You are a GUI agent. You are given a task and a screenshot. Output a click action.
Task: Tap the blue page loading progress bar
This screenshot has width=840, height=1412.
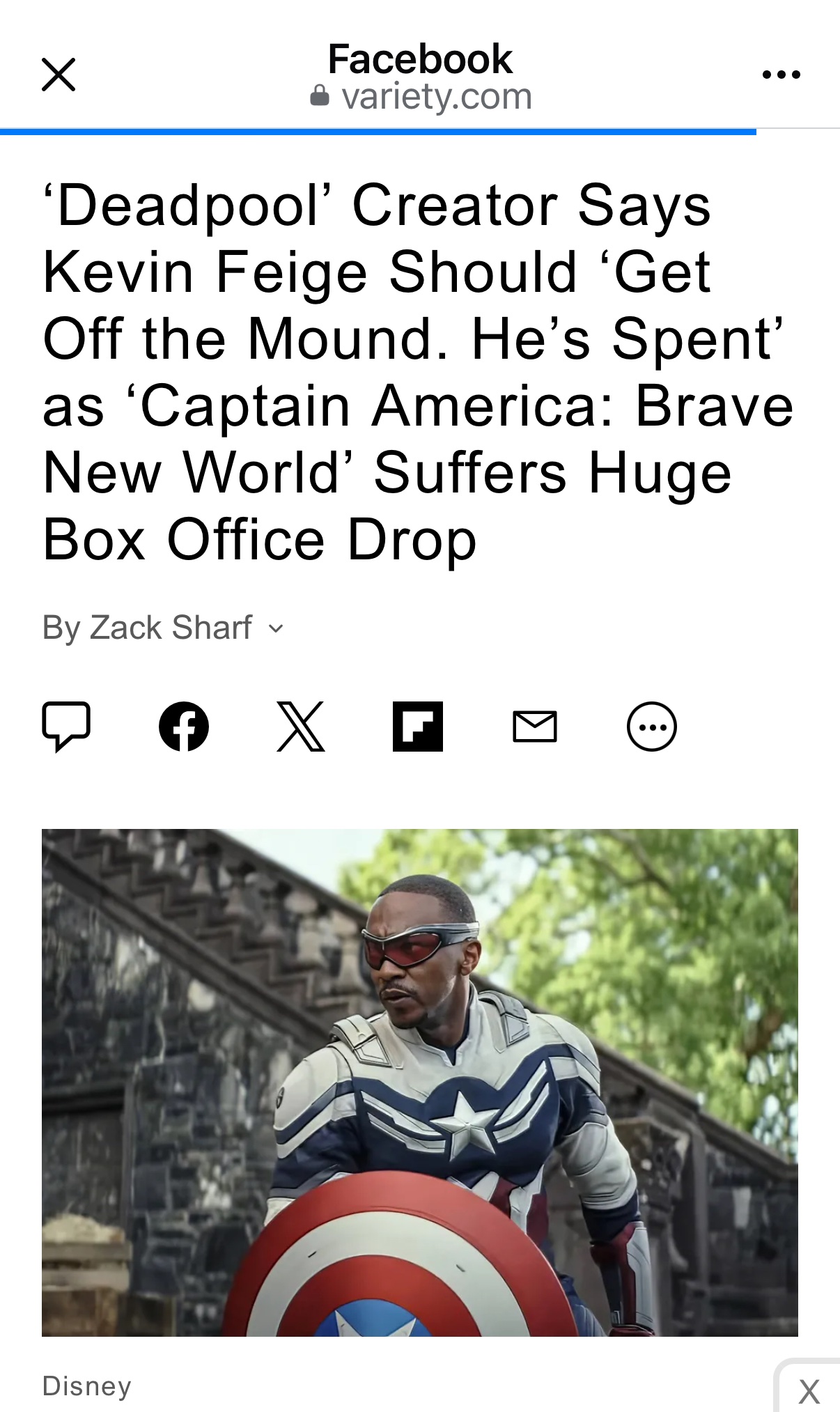(378, 131)
